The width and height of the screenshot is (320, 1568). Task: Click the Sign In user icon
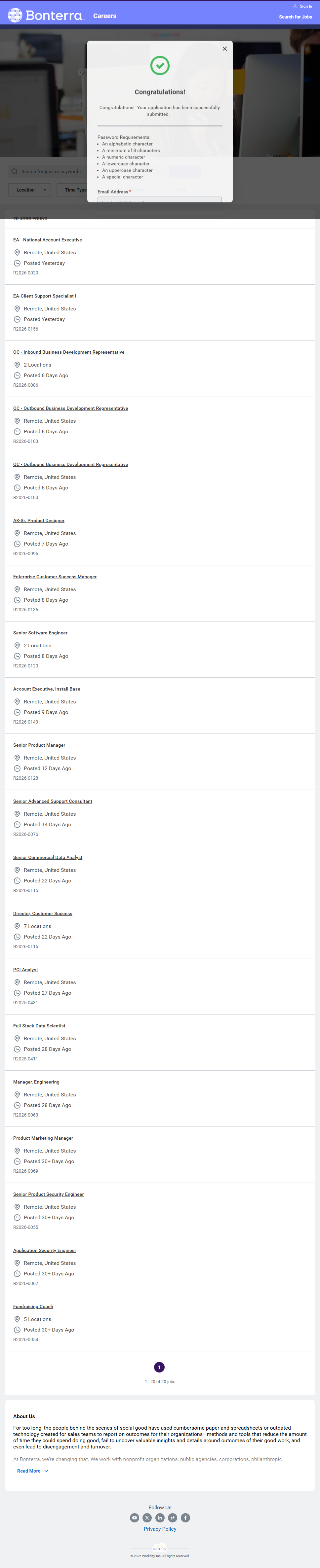click(296, 6)
